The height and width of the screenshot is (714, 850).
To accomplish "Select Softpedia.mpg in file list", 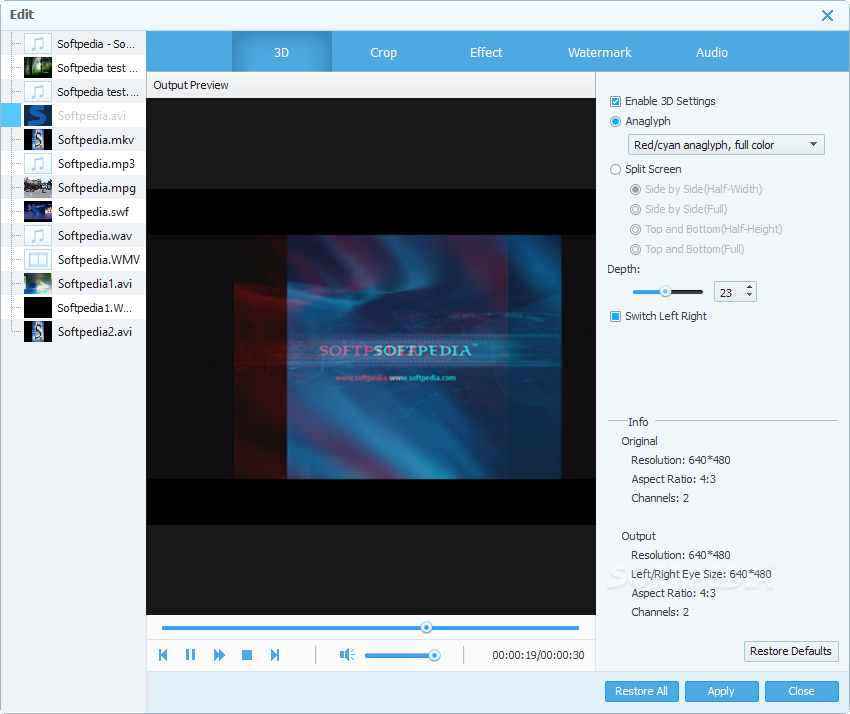I will tap(96, 188).
